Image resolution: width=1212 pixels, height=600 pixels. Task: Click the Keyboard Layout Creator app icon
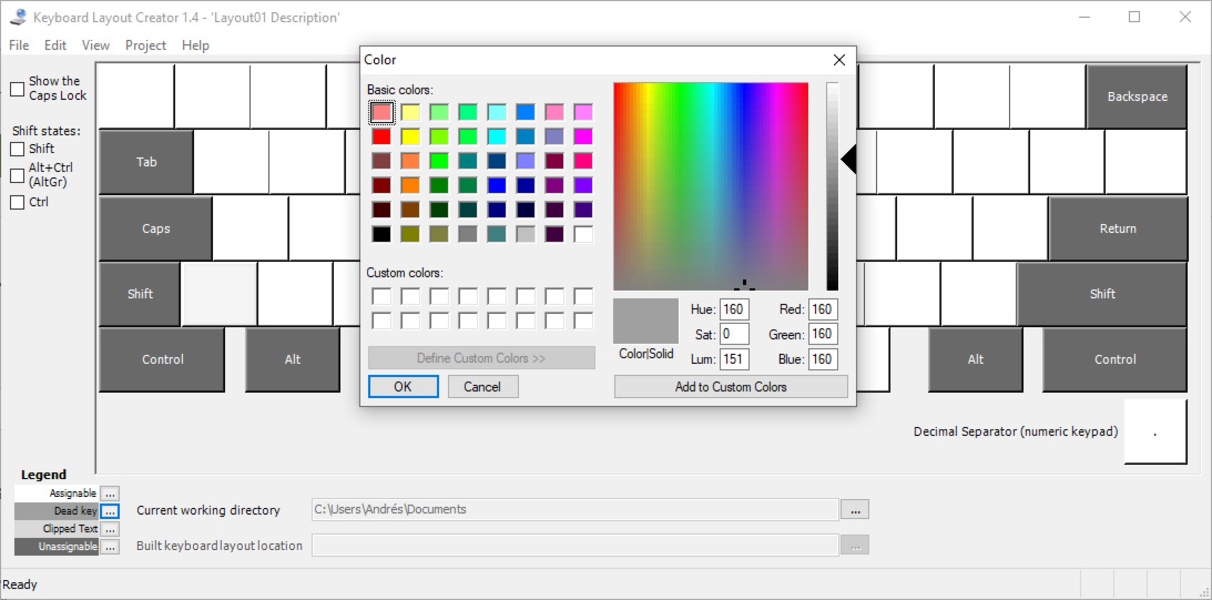(17, 17)
